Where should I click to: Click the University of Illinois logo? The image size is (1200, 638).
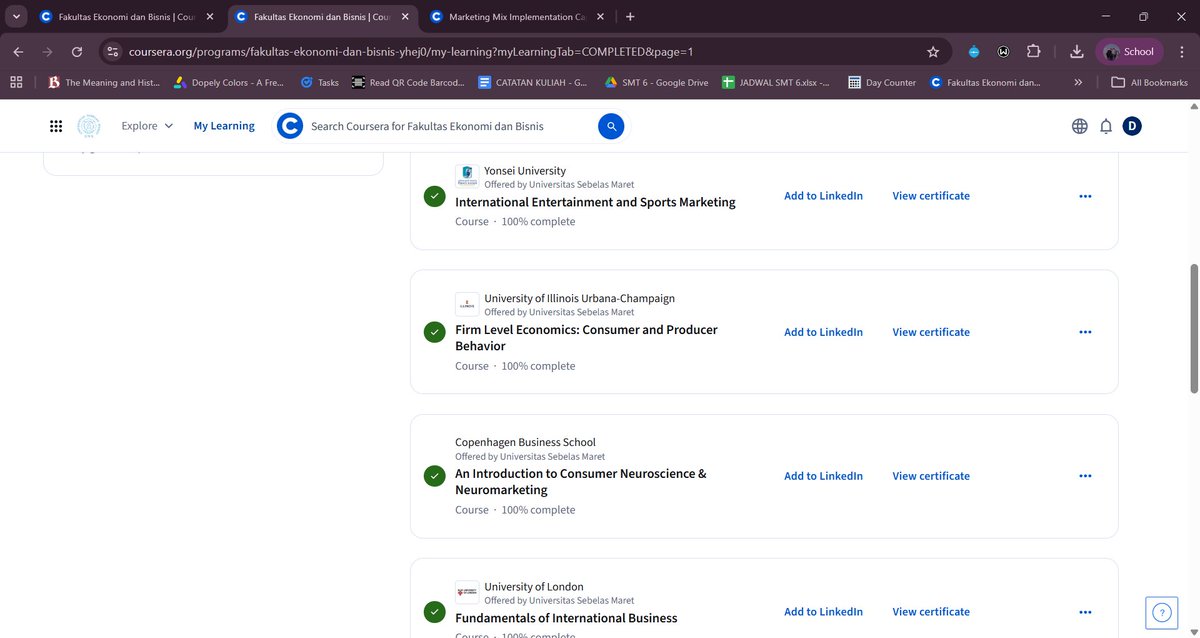pyautogui.click(x=467, y=304)
